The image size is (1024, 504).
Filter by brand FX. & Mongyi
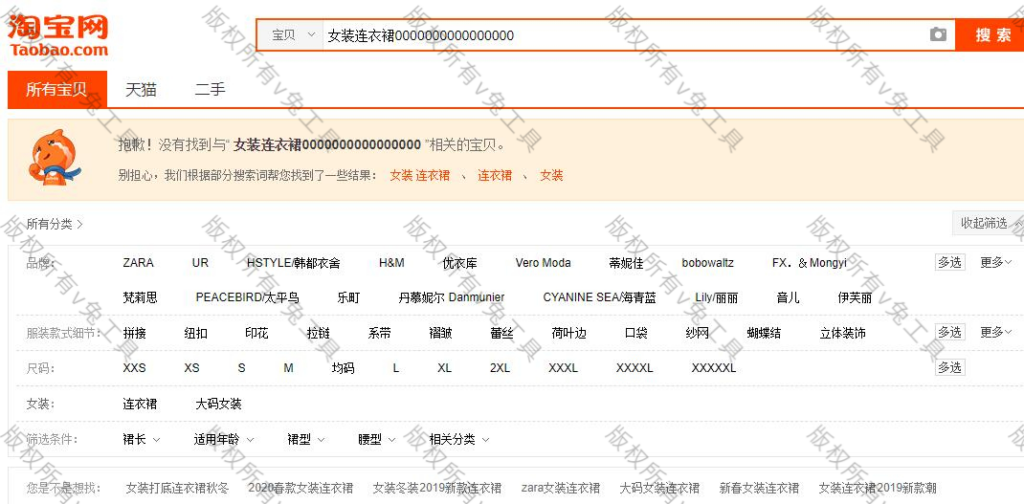pyautogui.click(x=809, y=262)
